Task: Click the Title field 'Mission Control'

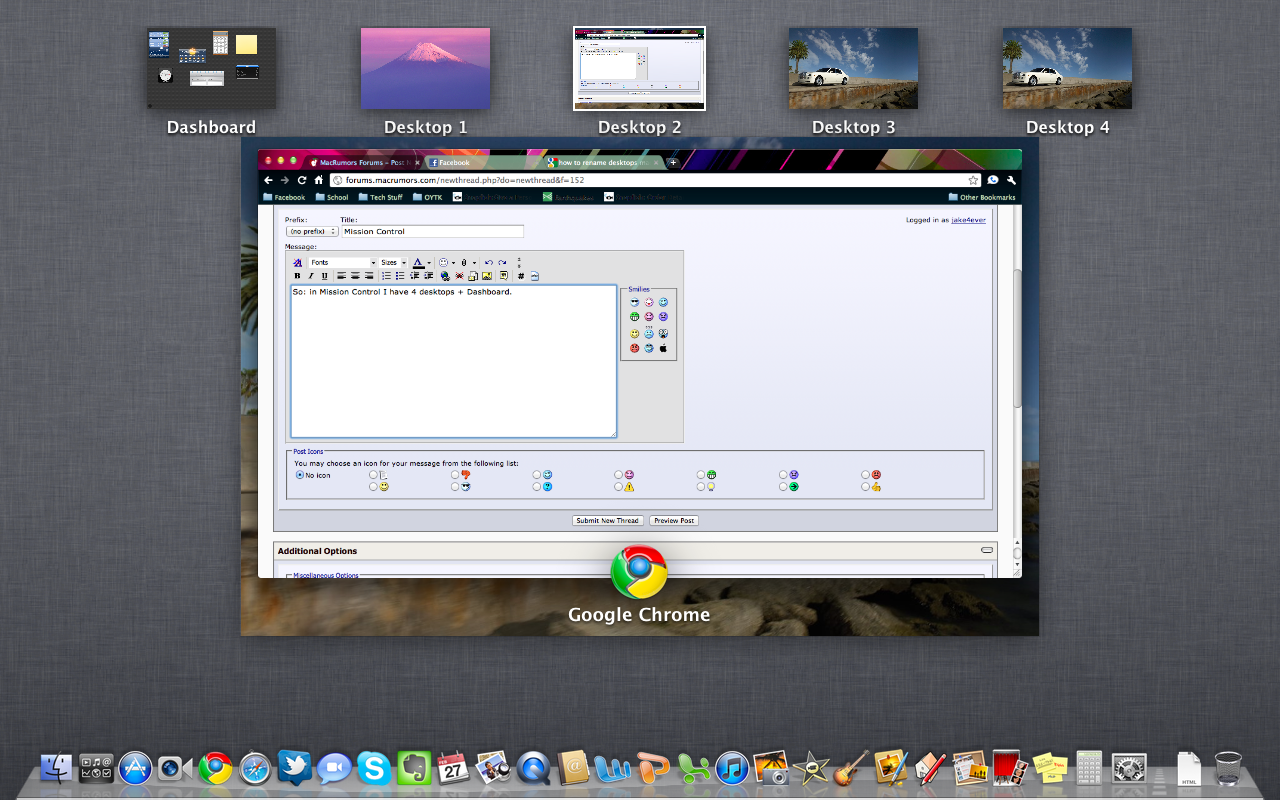Action: [x=432, y=231]
